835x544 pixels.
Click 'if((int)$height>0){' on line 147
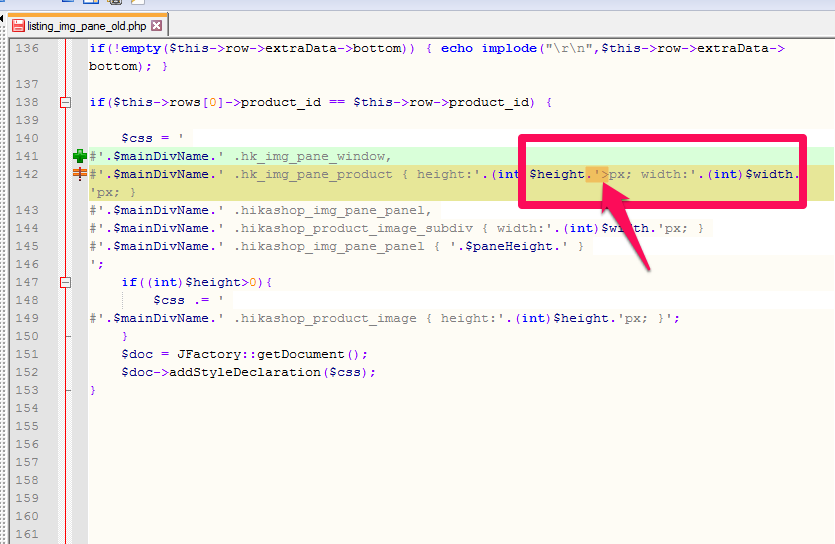click(x=197, y=282)
